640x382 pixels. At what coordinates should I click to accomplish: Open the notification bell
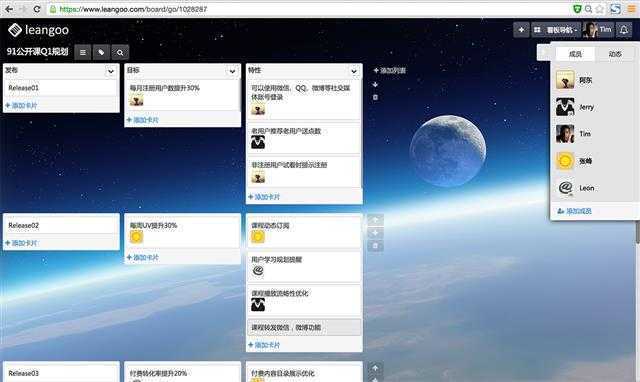click(x=624, y=30)
